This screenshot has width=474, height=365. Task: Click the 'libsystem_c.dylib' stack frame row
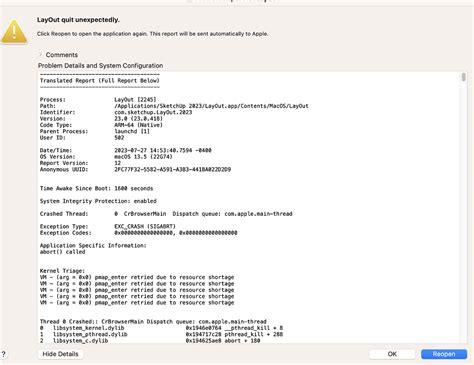pos(150,341)
